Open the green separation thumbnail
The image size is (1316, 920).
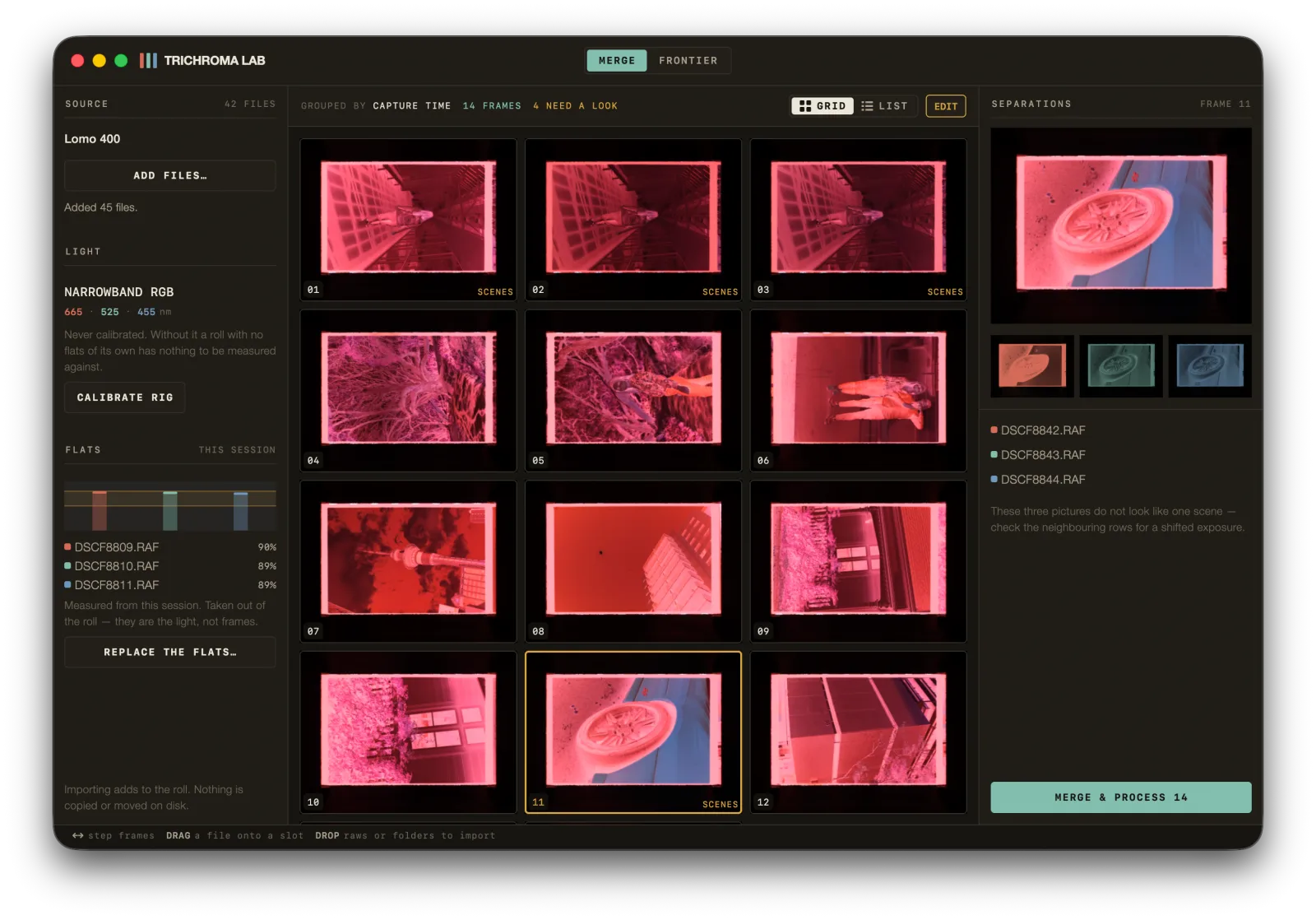1121,366
